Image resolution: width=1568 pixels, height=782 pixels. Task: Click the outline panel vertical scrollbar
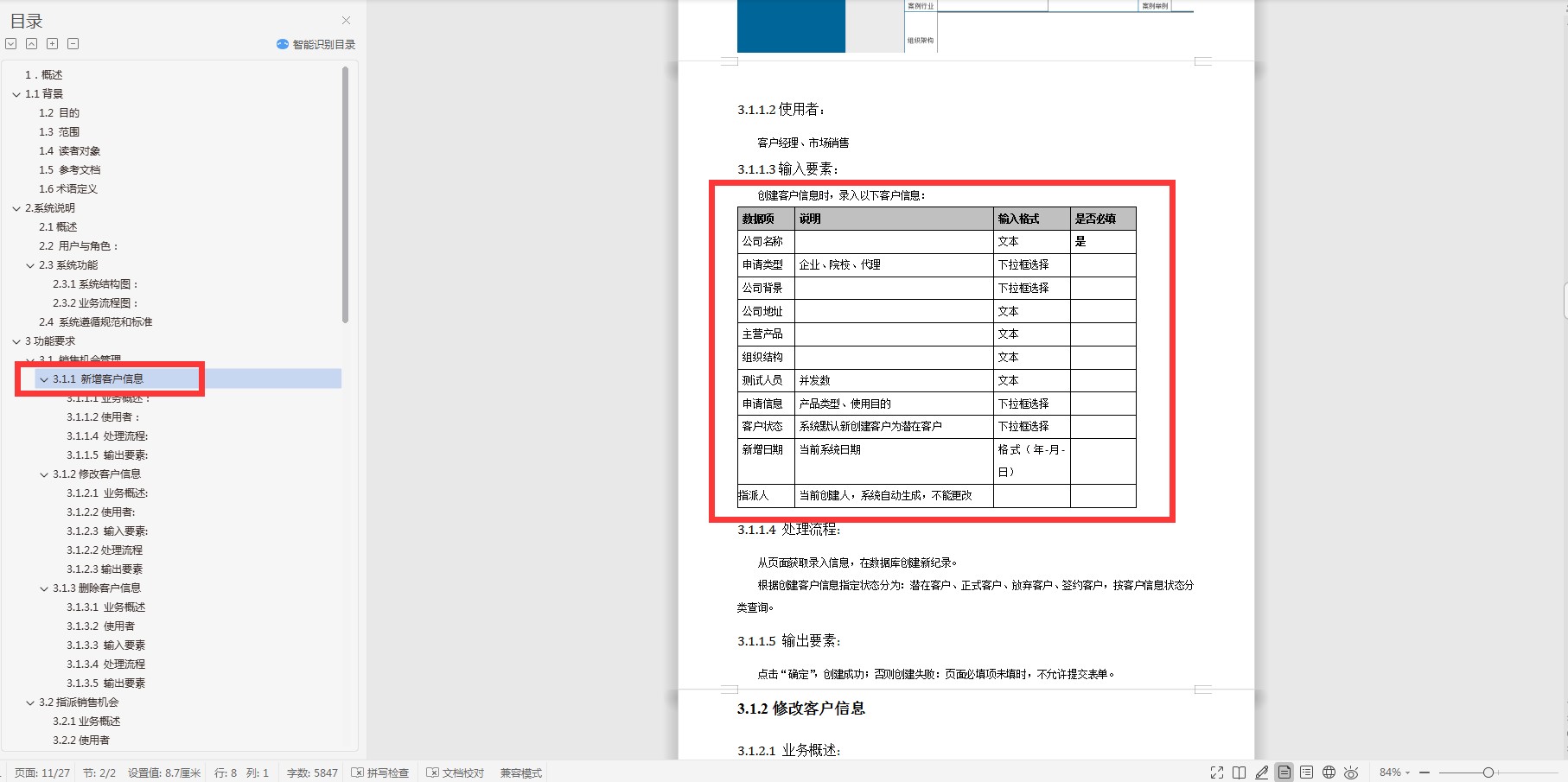pos(346,195)
